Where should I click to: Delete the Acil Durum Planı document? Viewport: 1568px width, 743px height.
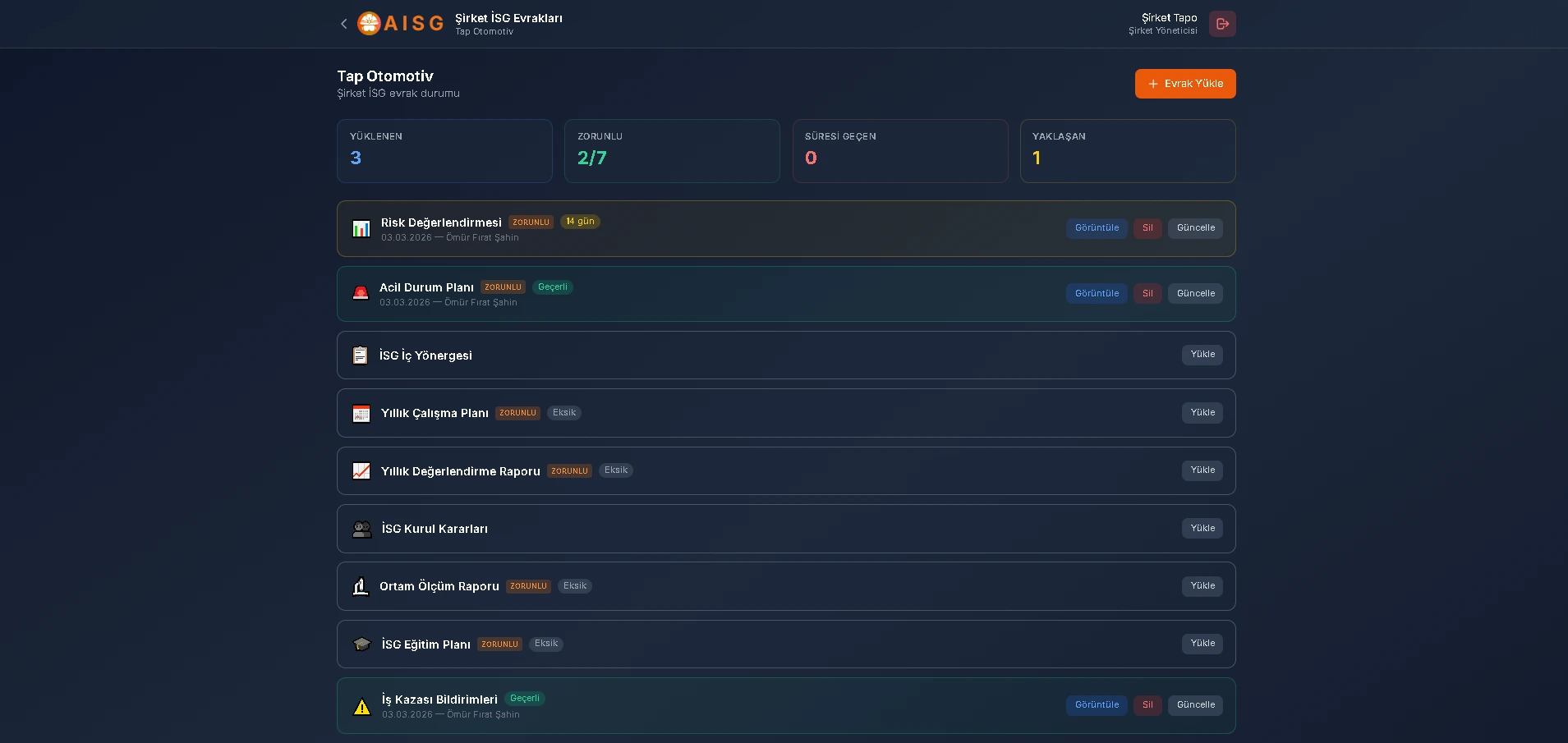pos(1147,294)
